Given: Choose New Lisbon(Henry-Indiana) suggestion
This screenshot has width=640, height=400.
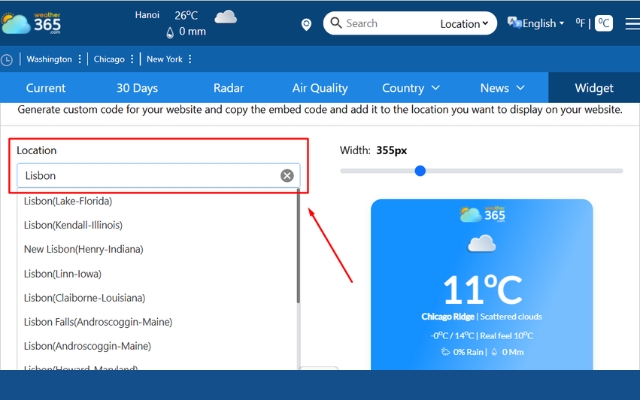Looking at the screenshot, I should 84,249.
